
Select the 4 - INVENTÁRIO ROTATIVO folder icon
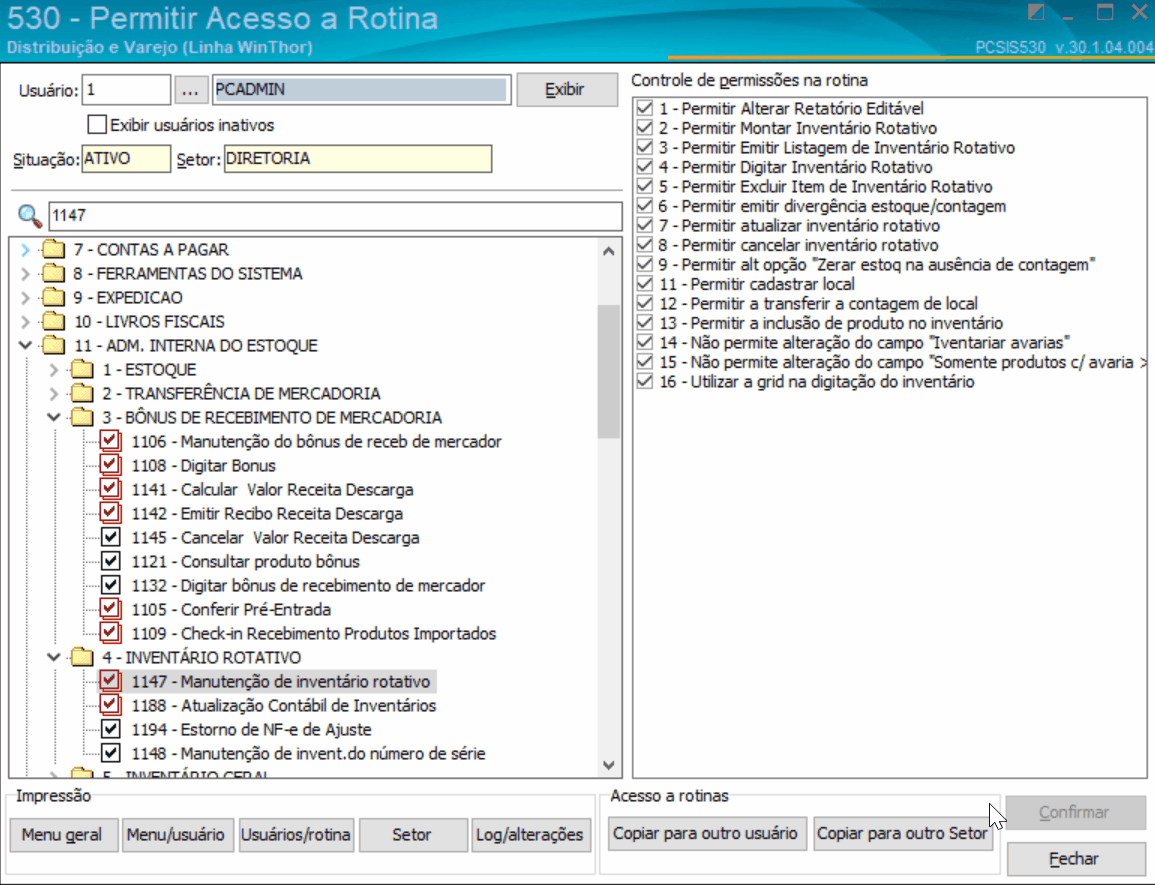pyautogui.click(x=82, y=657)
